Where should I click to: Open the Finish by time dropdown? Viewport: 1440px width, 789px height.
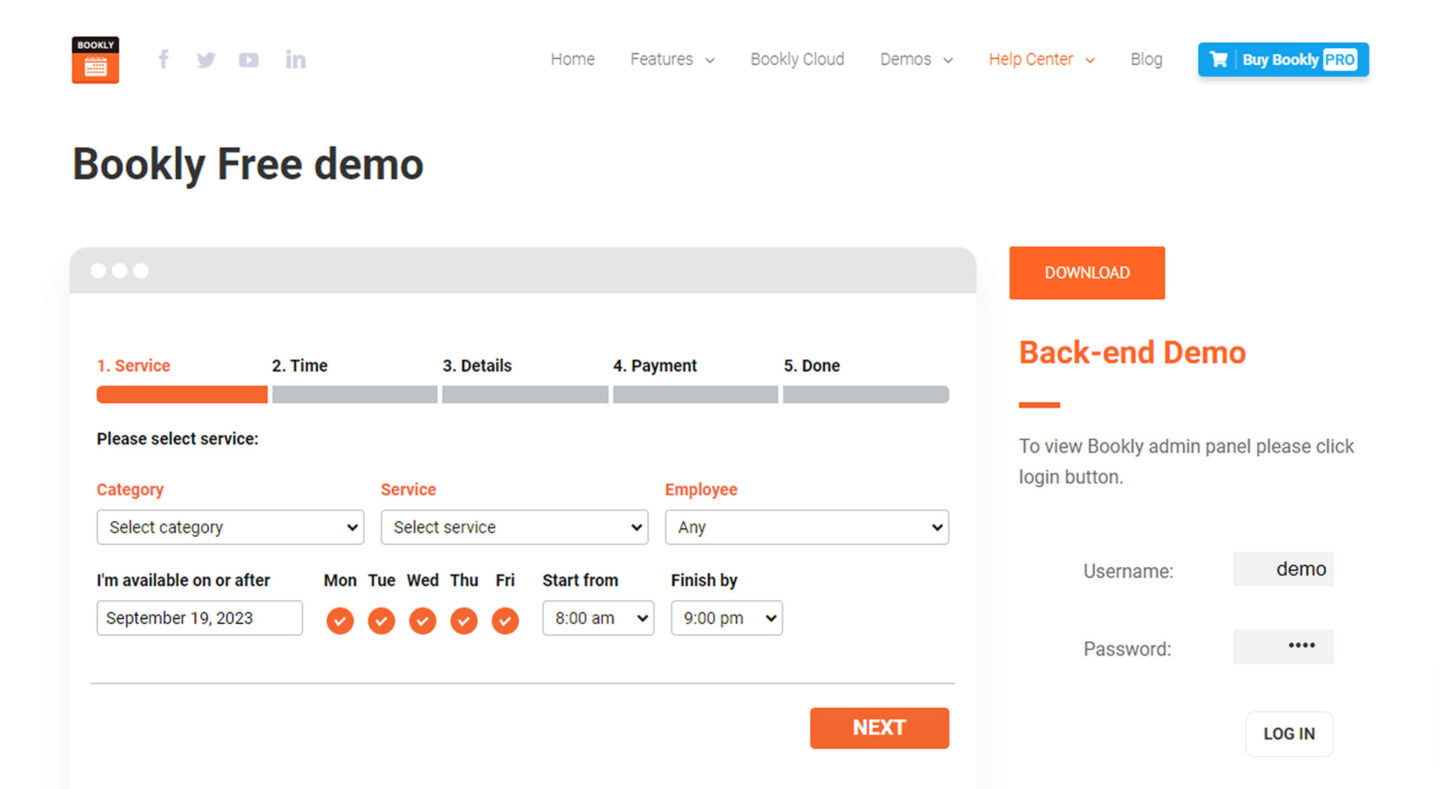(727, 618)
